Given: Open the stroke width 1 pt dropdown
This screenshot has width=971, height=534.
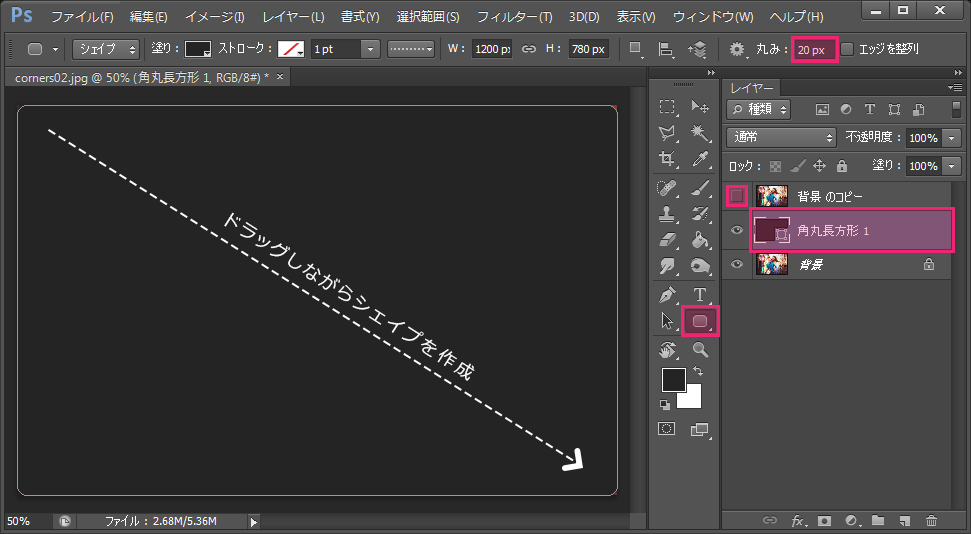Looking at the screenshot, I should 370,49.
